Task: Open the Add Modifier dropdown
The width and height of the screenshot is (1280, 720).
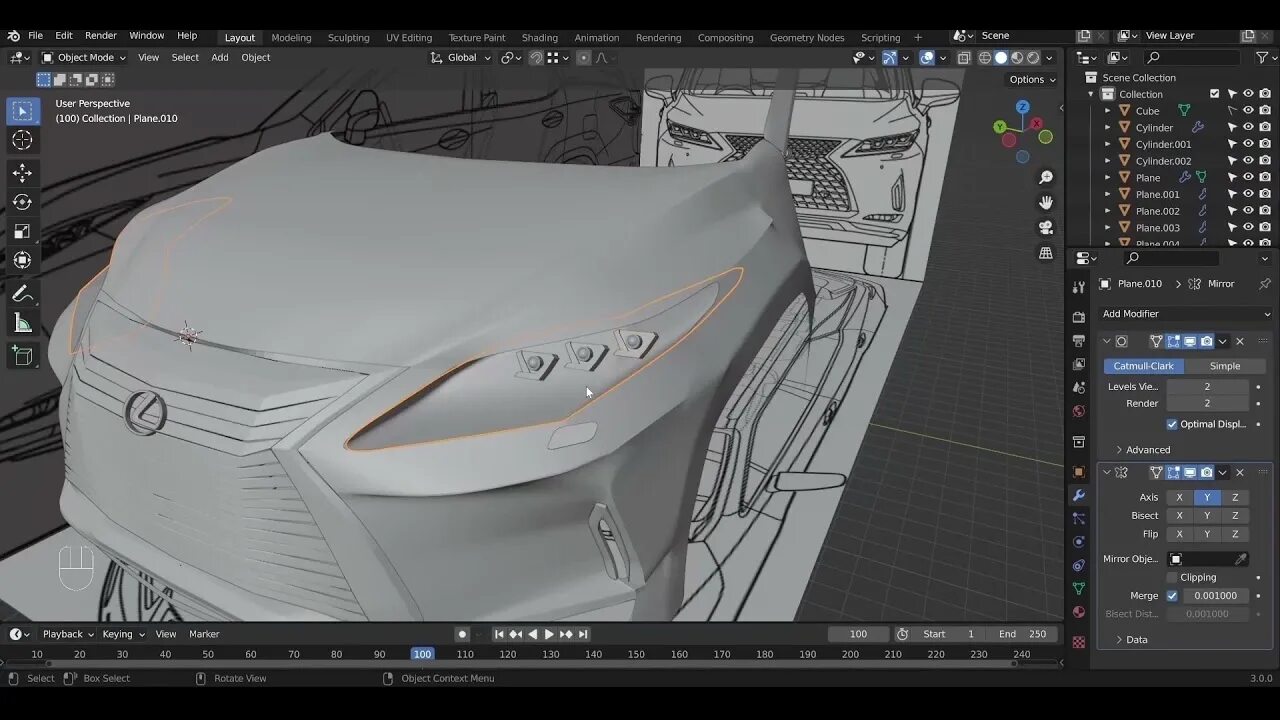Action: 1185,314
